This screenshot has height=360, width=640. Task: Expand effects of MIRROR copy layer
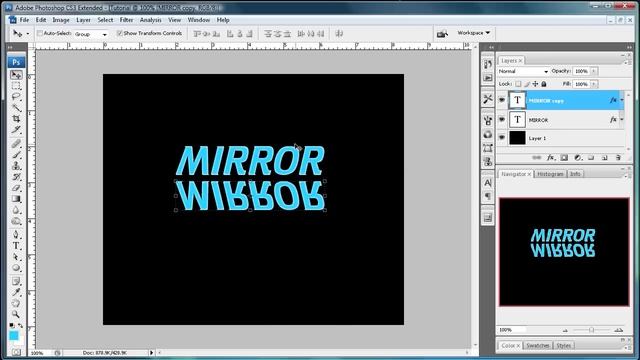pyautogui.click(x=622, y=100)
